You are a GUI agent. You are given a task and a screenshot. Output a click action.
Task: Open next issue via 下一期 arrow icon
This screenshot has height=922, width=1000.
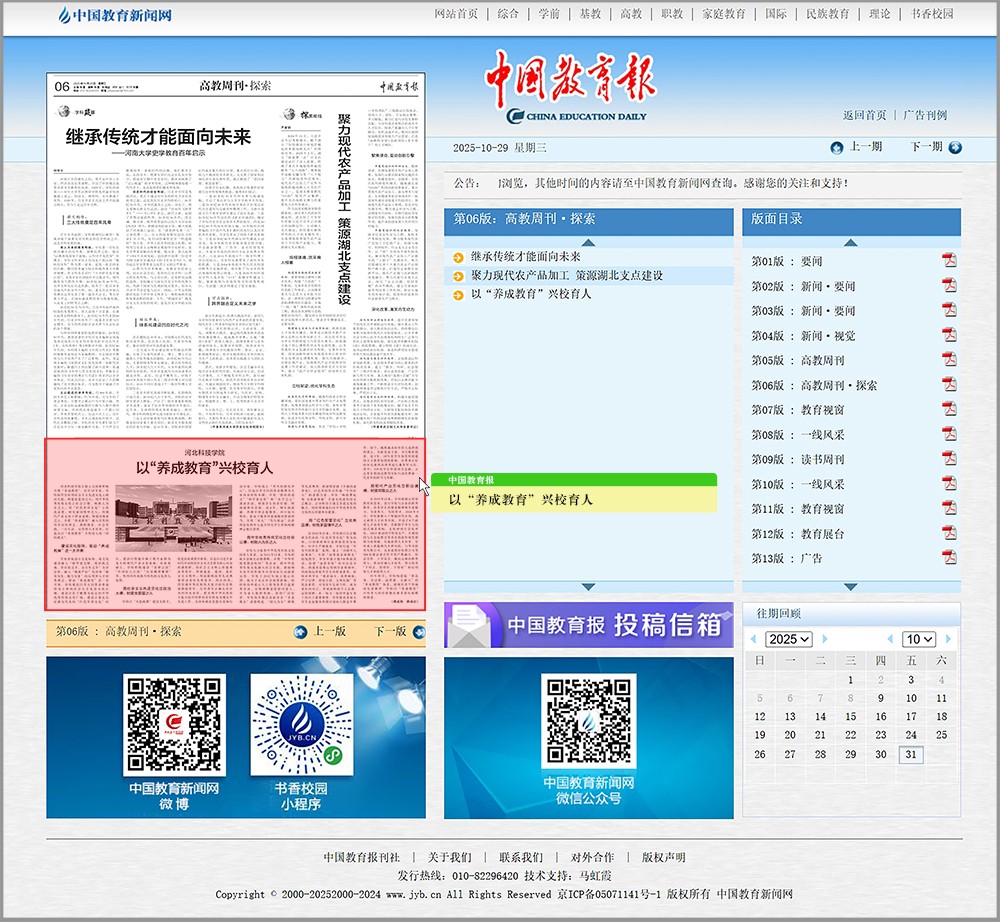point(957,147)
